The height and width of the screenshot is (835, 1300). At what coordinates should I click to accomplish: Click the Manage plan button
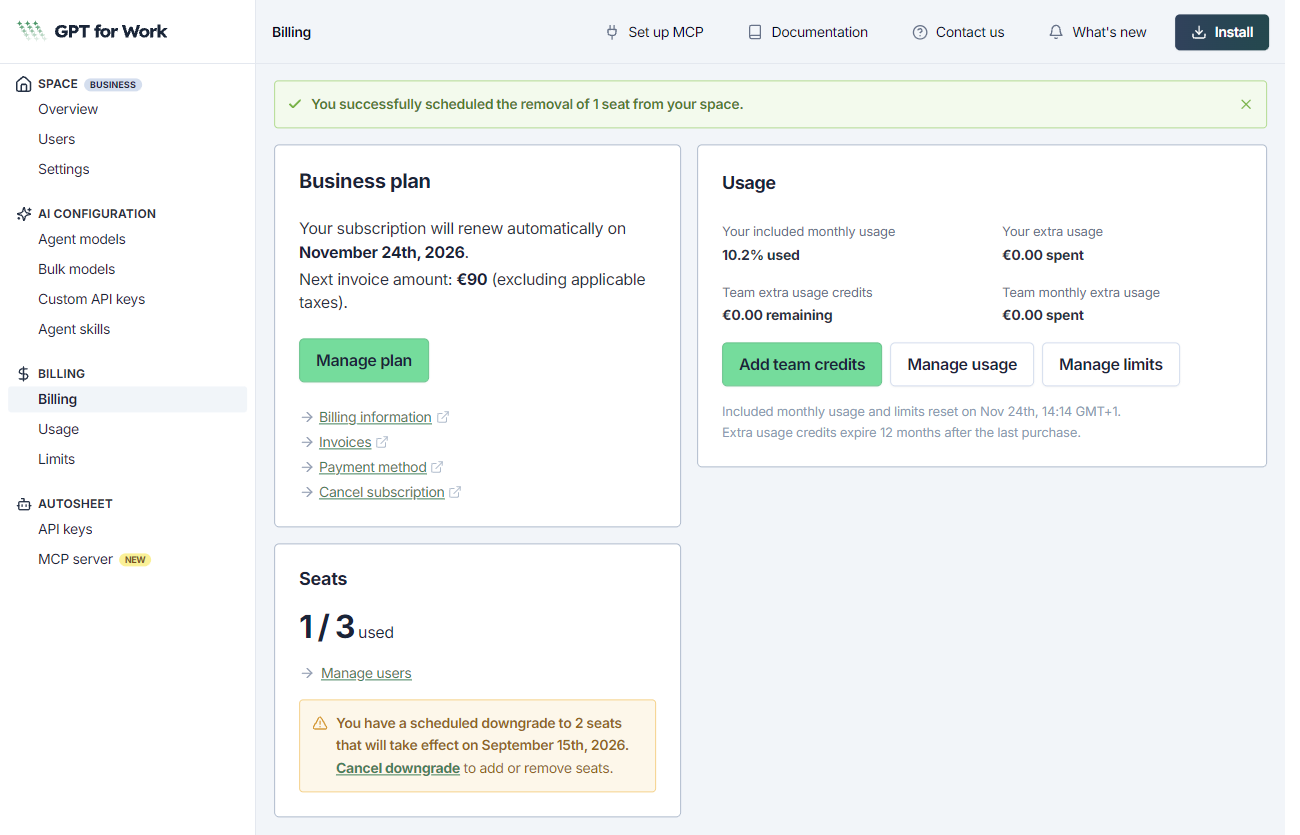pyautogui.click(x=364, y=360)
